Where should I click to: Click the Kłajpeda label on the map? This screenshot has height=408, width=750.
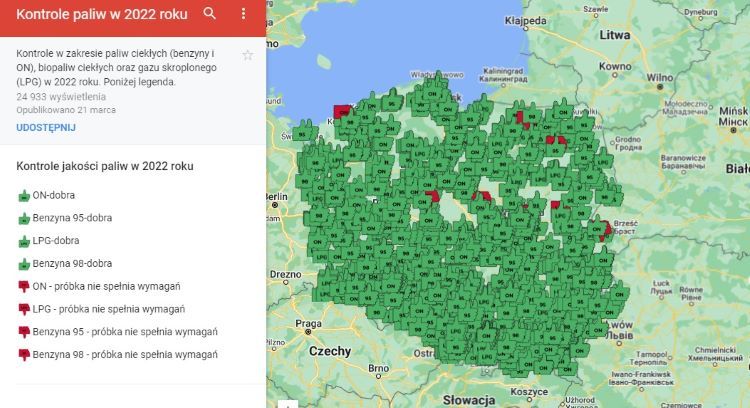coord(526,21)
